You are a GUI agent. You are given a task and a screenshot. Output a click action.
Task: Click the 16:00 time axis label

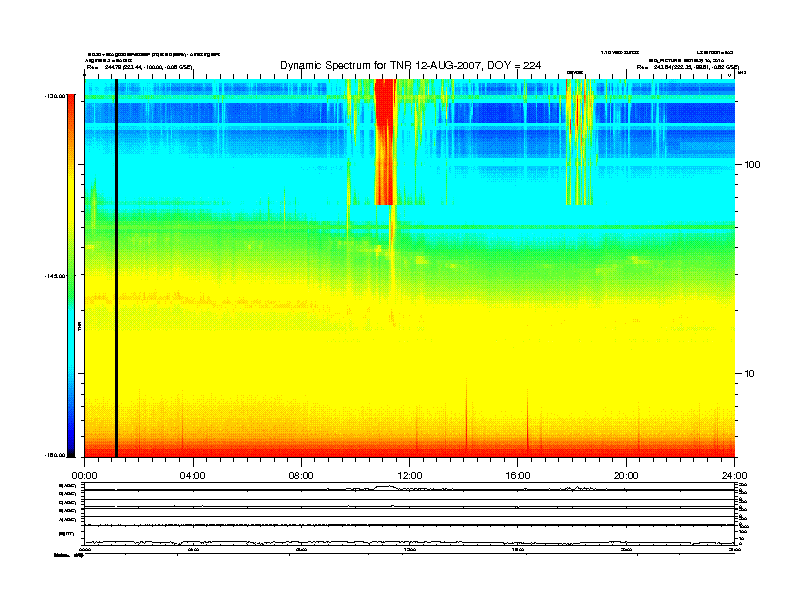click(x=518, y=476)
